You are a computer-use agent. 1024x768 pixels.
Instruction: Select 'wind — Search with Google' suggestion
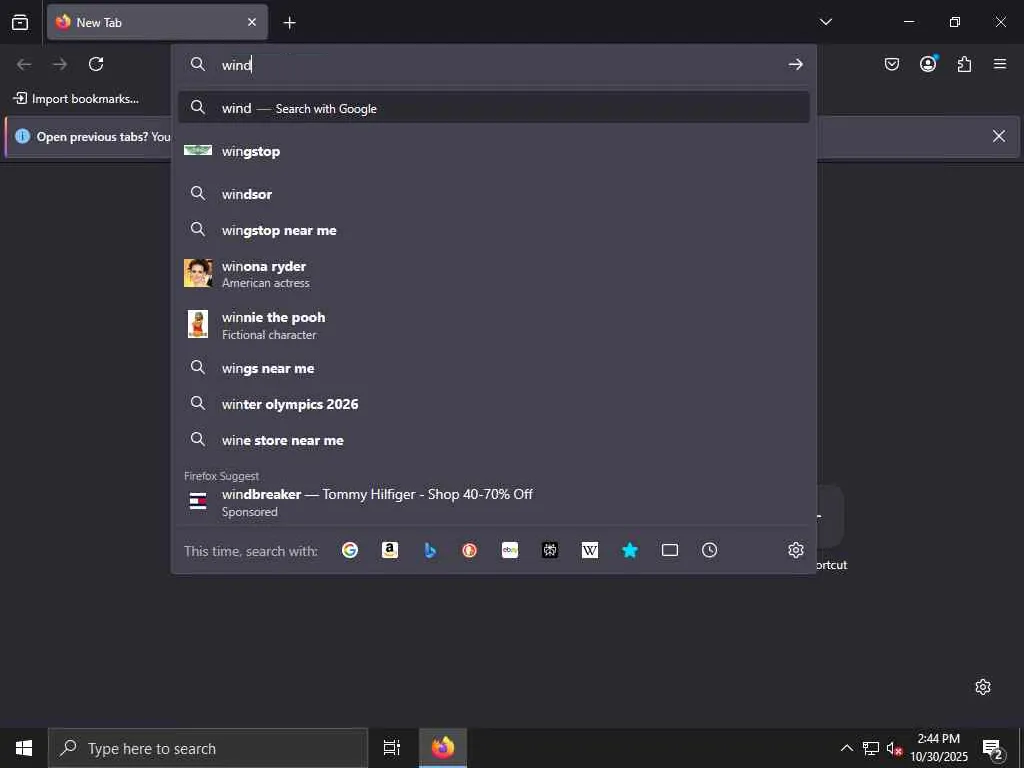494,108
